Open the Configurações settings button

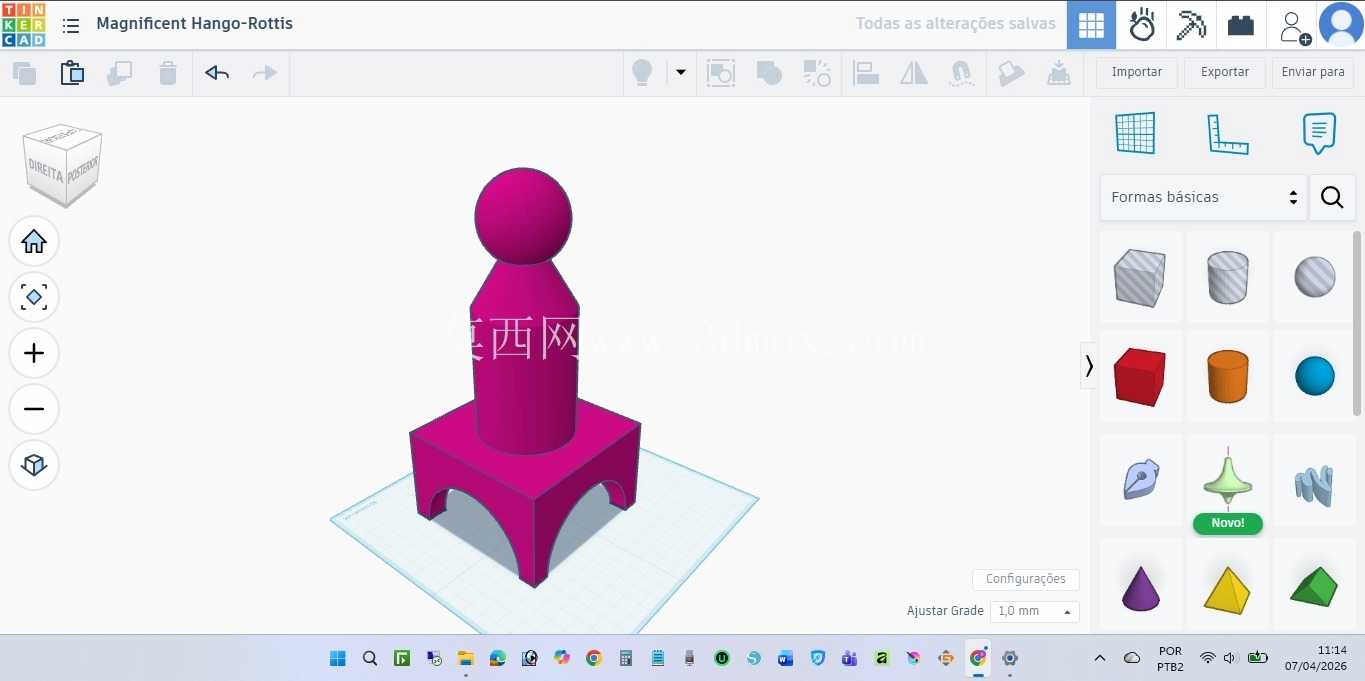(x=1025, y=579)
